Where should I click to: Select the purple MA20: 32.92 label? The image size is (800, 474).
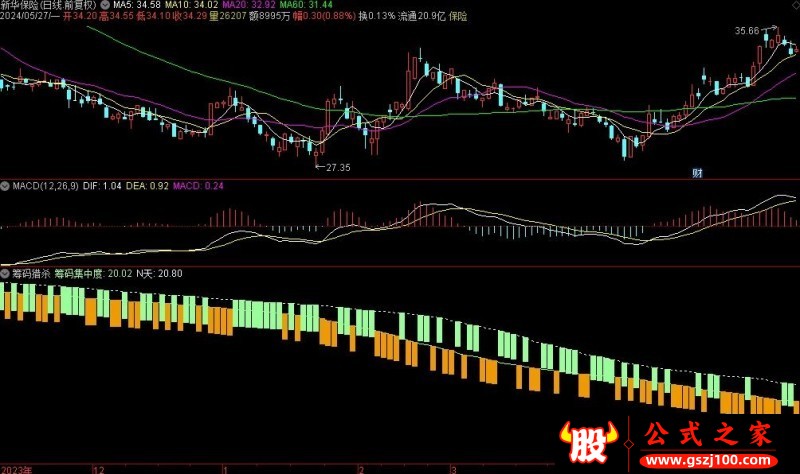point(249,5)
